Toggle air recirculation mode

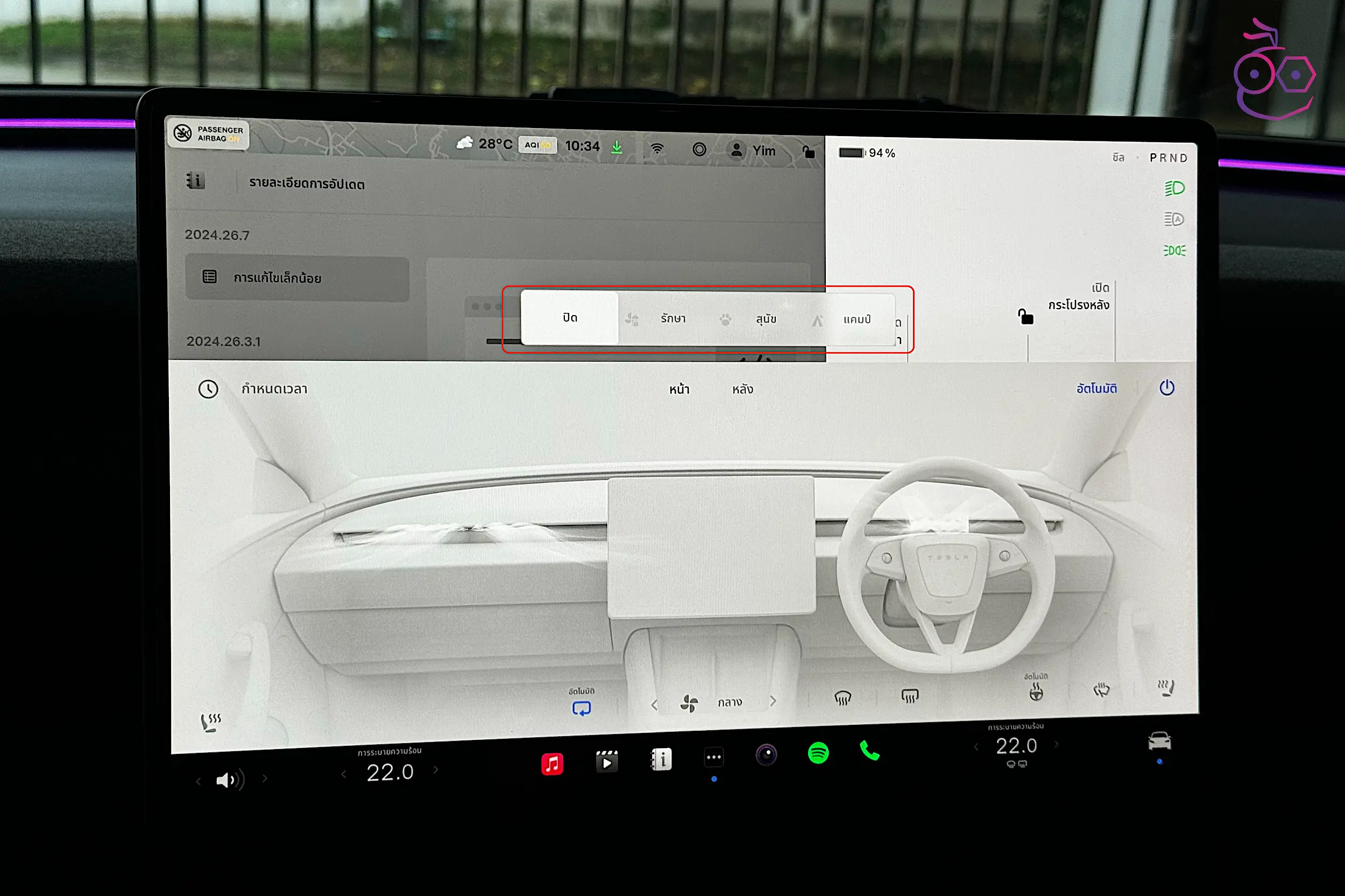pyautogui.click(x=582, y=709)
